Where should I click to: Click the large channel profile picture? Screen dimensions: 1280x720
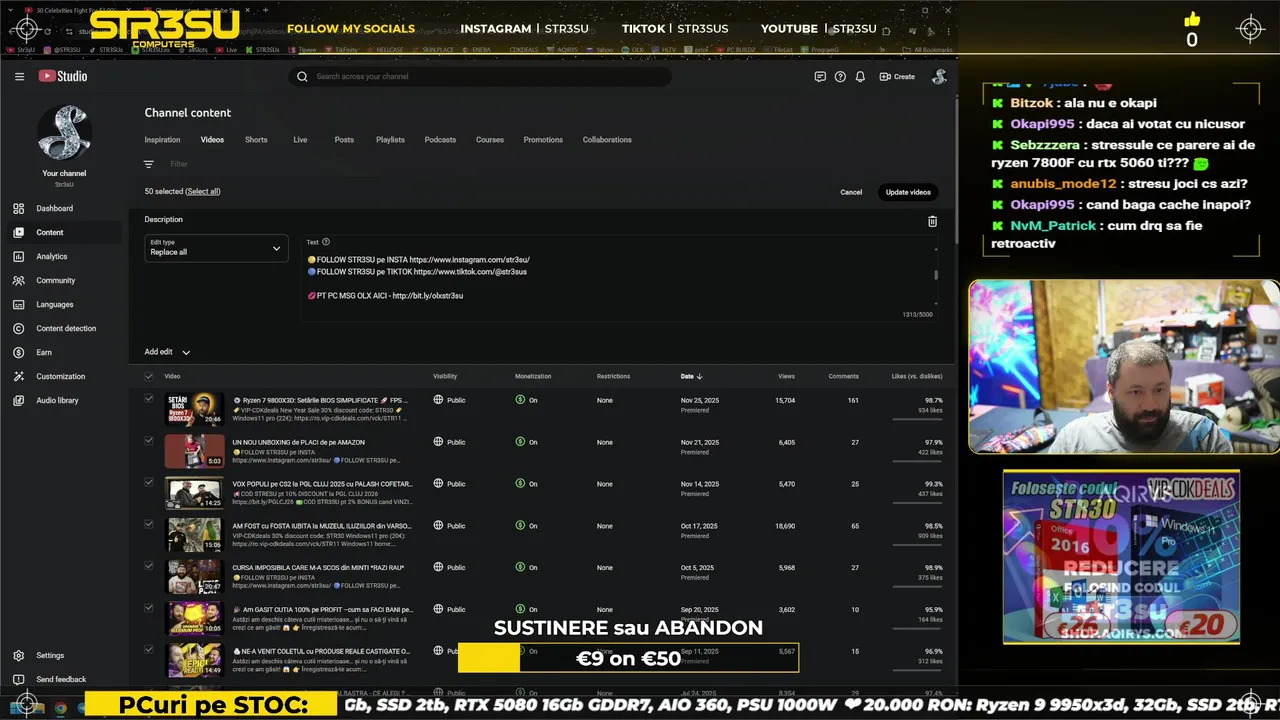point(64,133)
